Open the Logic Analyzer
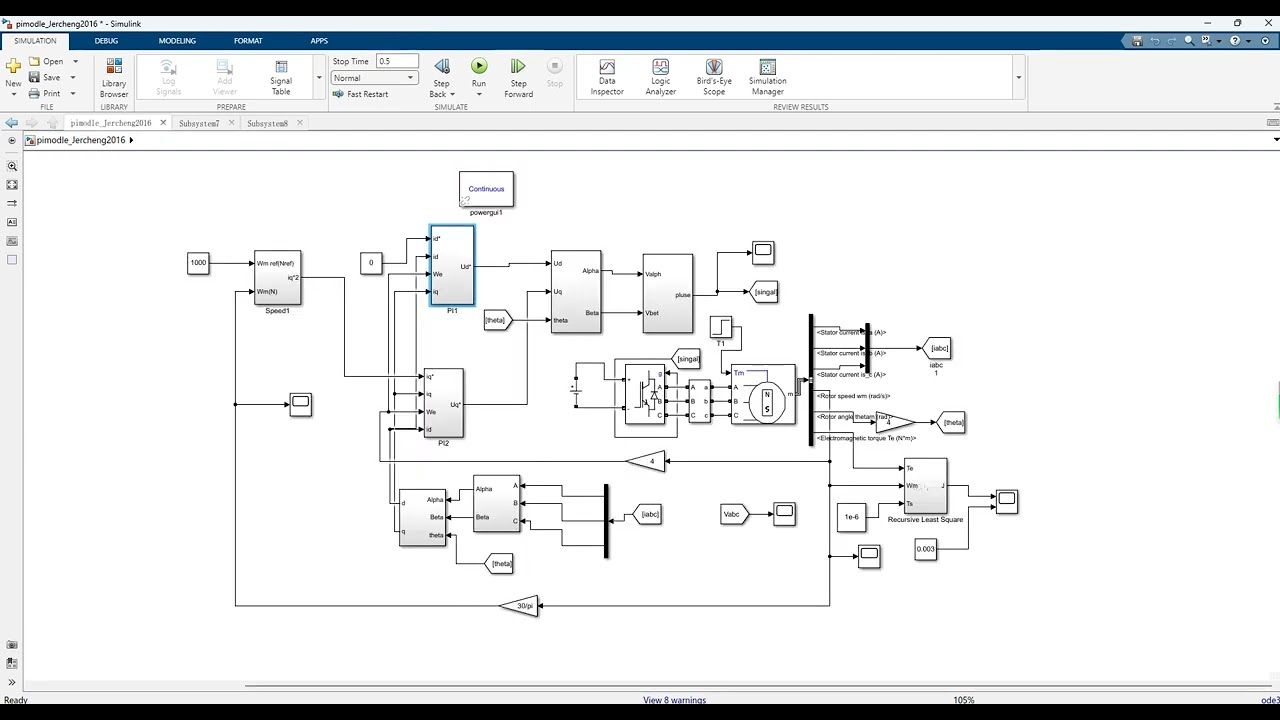This screenshot has height=720, width=1280. pos(660,77)
